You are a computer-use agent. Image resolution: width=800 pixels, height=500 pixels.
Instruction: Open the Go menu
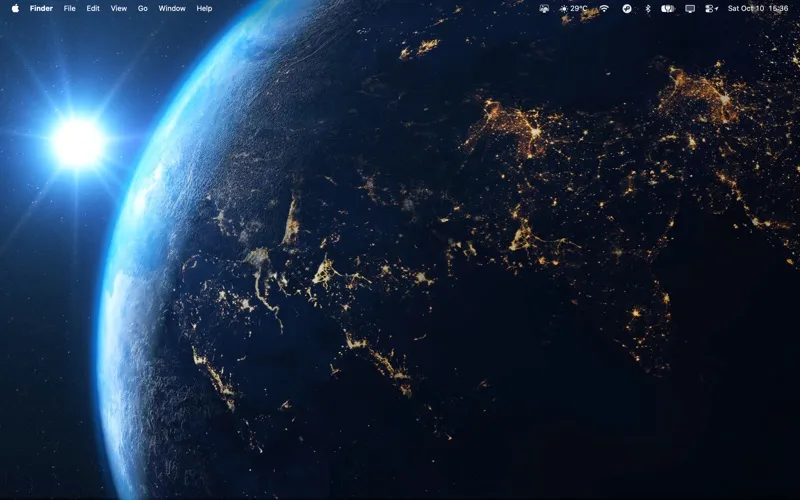[143, 8]
